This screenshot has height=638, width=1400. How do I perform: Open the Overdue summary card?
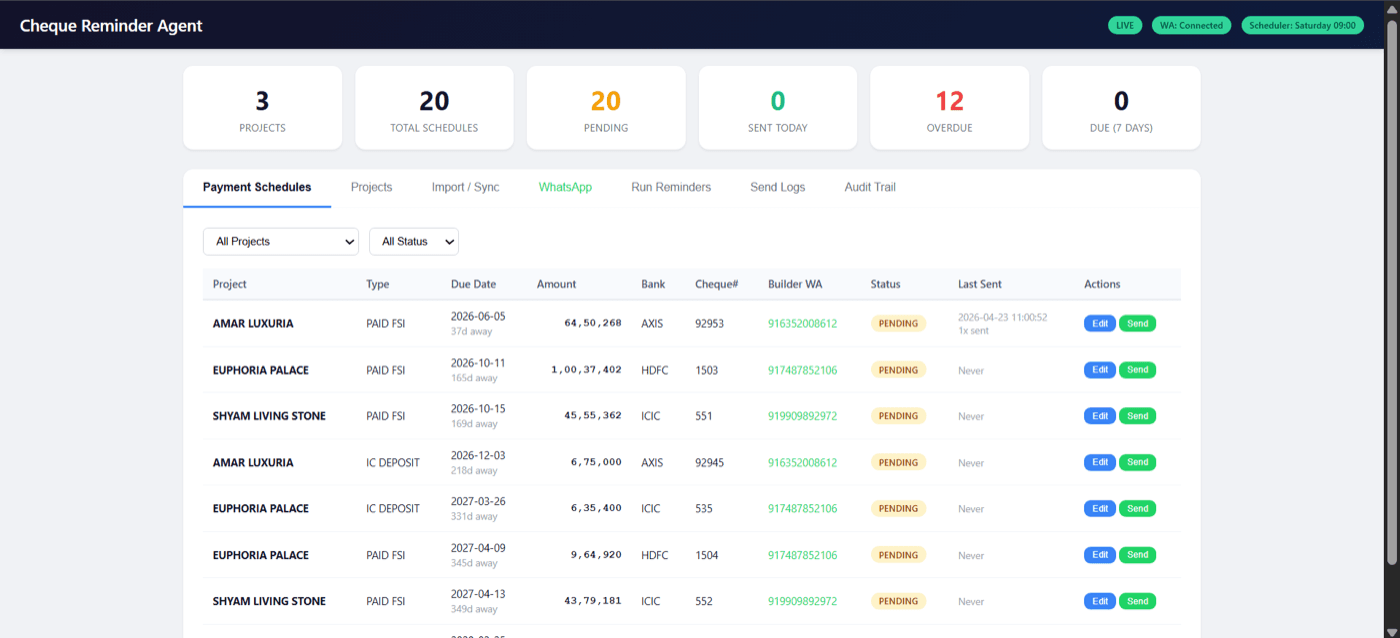click(949, 108)
